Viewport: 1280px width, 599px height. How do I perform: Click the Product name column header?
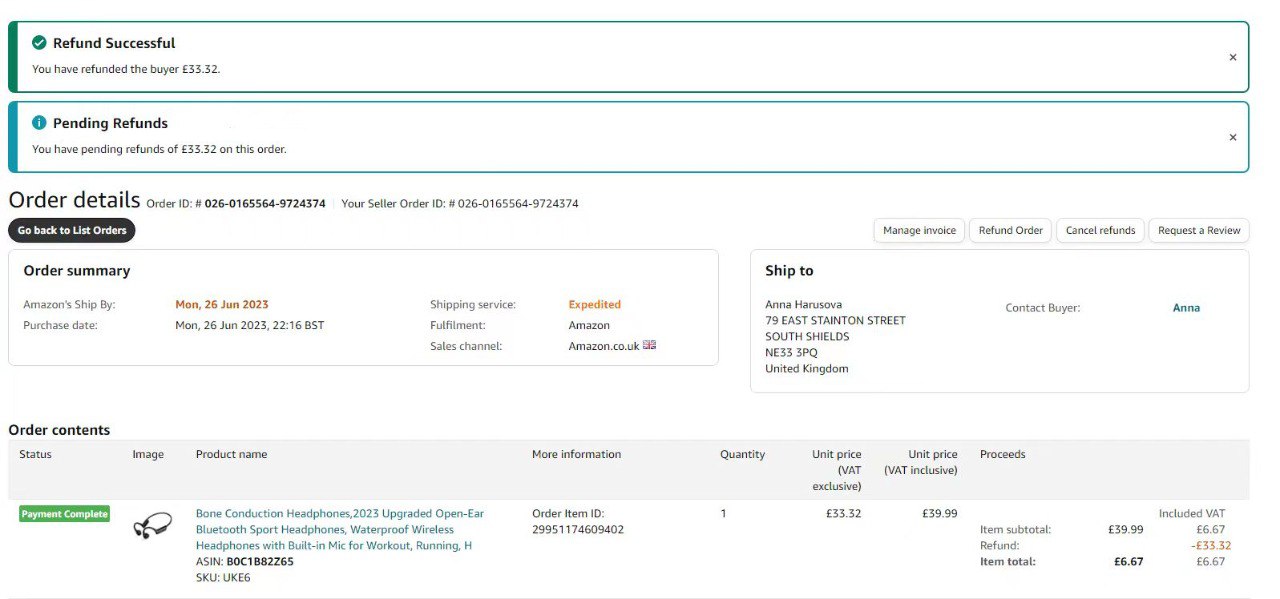point(231,454)
